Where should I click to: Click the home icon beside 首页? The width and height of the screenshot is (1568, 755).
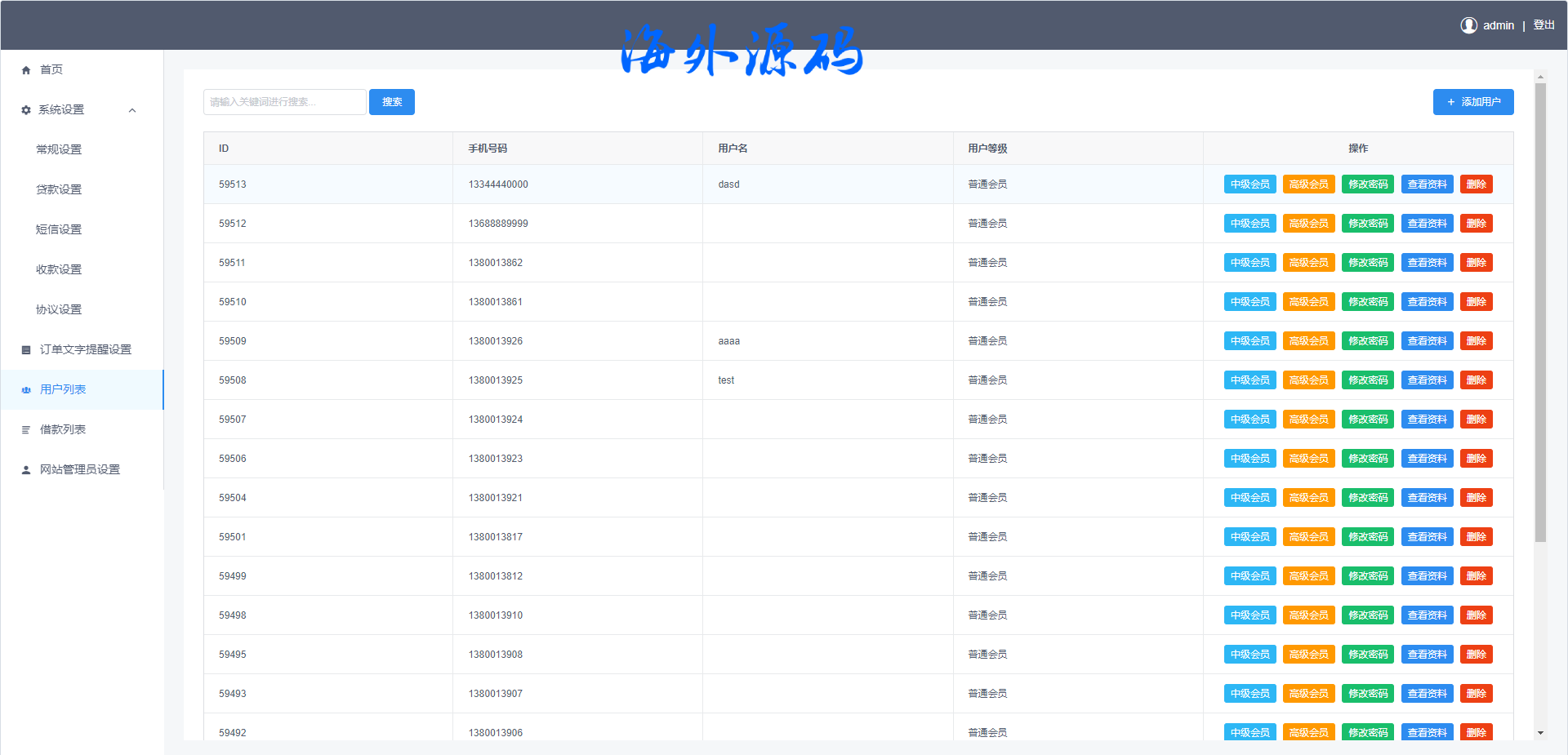point(26,70)
